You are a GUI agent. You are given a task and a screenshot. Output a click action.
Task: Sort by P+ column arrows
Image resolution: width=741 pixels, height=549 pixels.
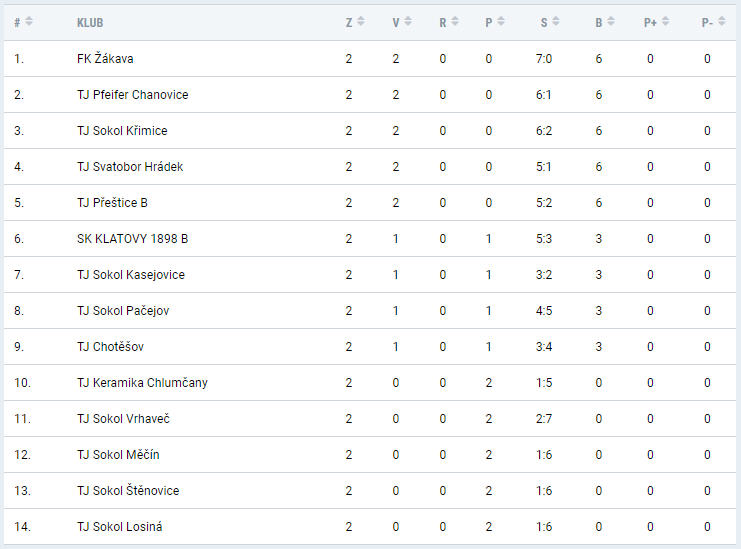click(x=665, y=22)
